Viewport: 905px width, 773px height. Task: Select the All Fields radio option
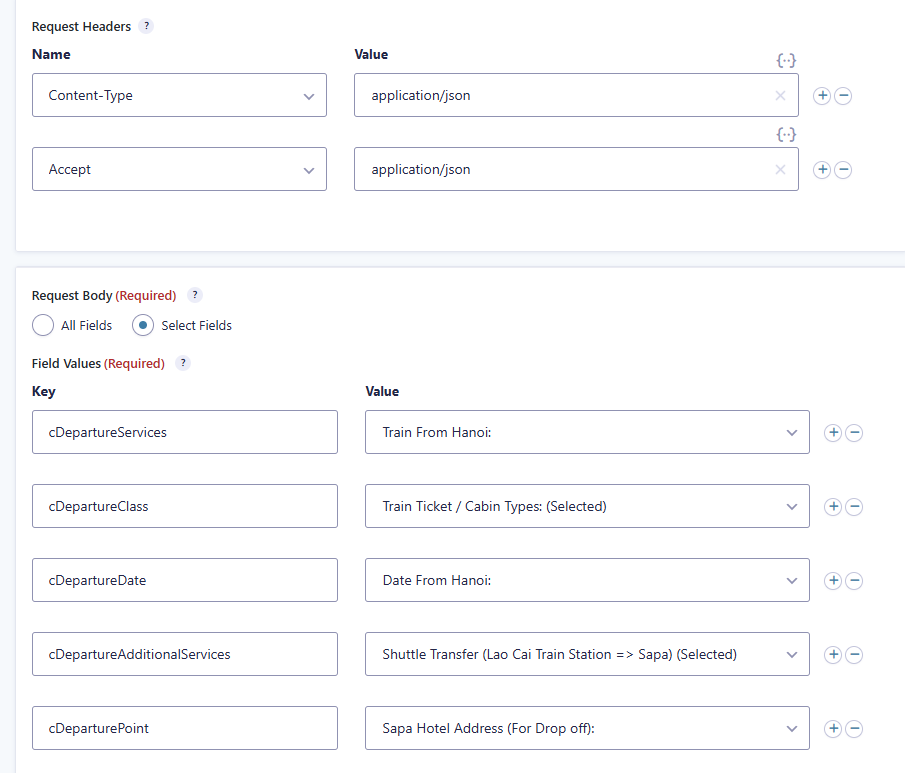click(43, 325)
